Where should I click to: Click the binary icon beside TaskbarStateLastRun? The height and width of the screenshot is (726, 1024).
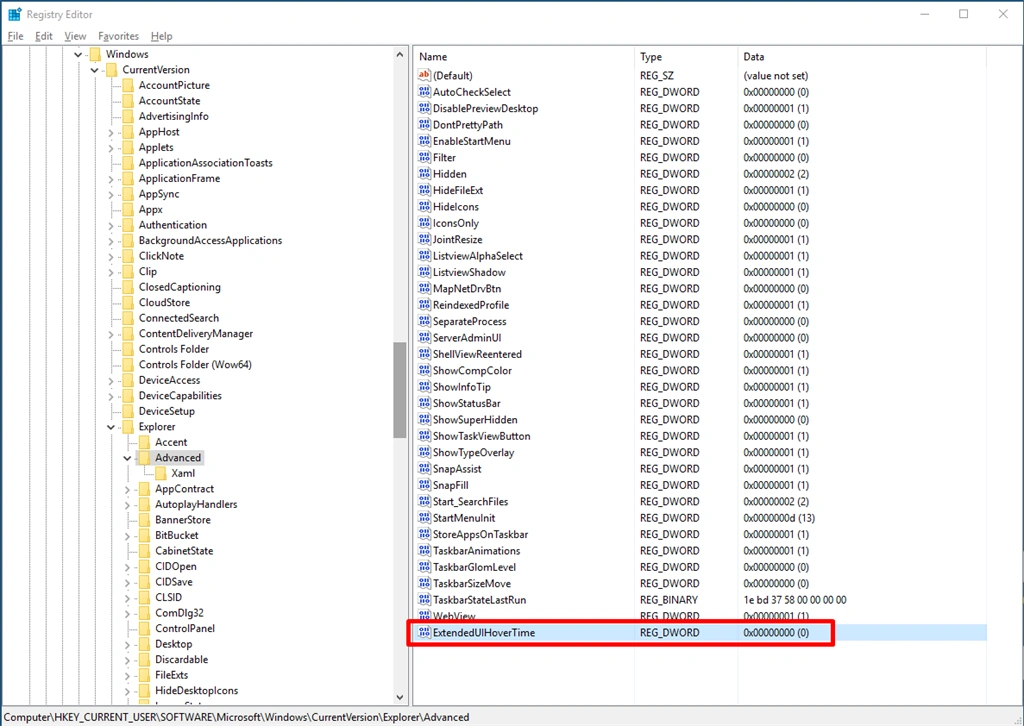(x=424, y=599)
